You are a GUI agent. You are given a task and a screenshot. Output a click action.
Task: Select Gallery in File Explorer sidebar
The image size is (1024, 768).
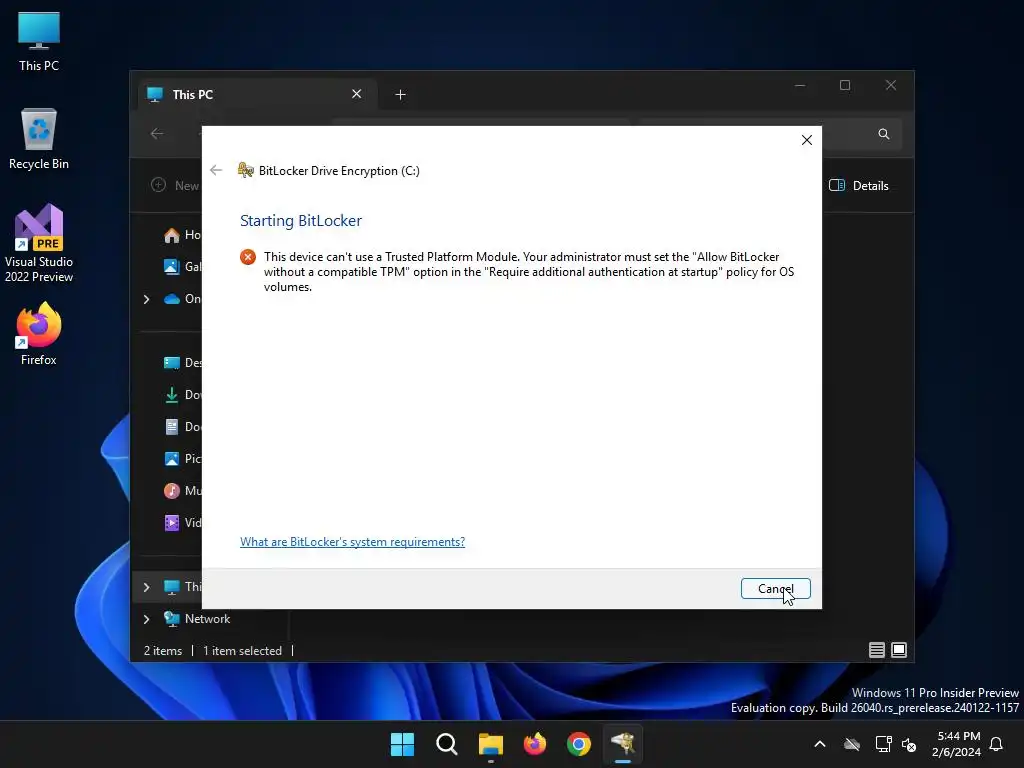coord(182,266)
